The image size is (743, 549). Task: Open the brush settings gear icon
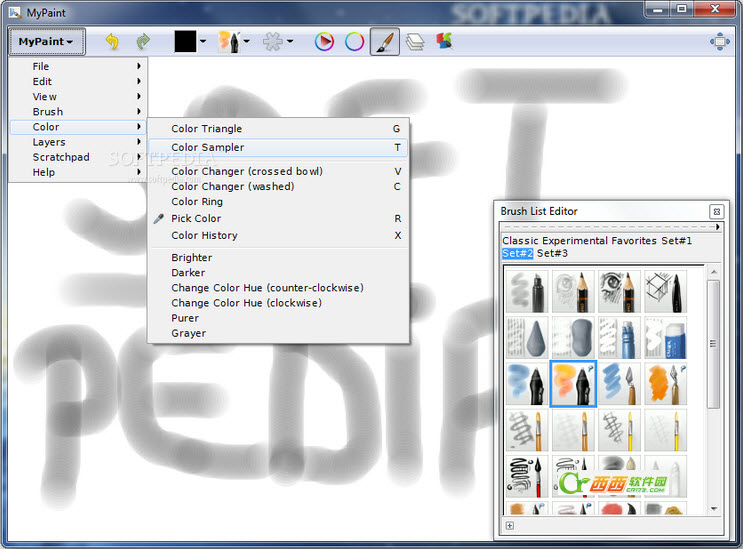273,42
